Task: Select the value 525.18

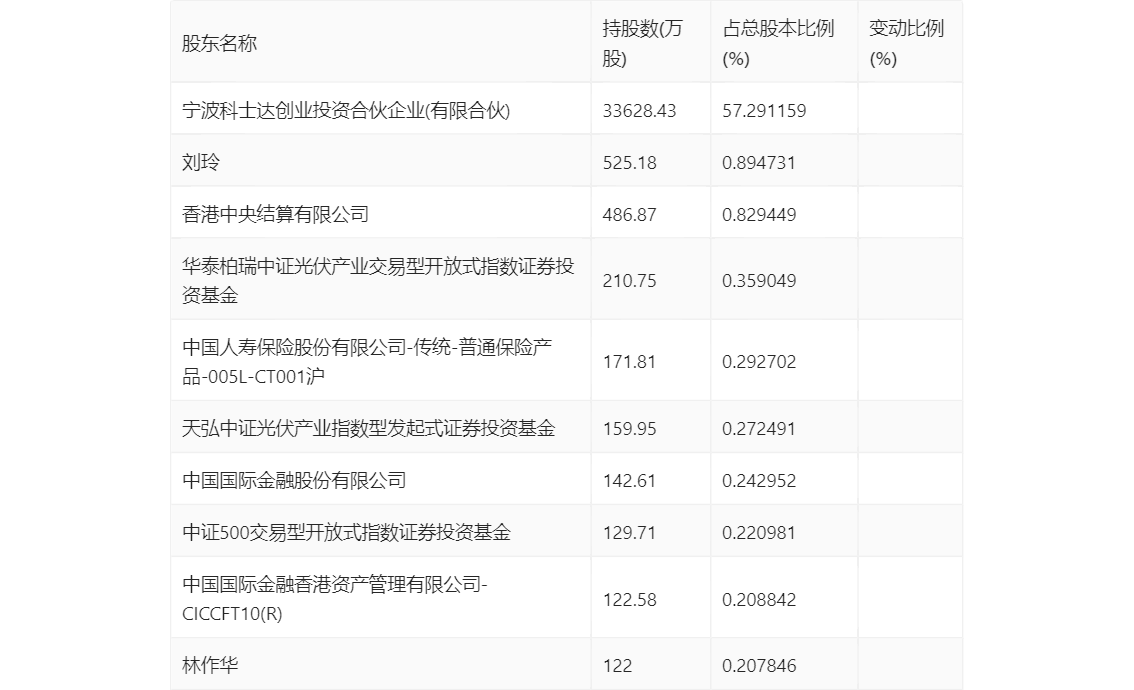Action: point(629,163)
